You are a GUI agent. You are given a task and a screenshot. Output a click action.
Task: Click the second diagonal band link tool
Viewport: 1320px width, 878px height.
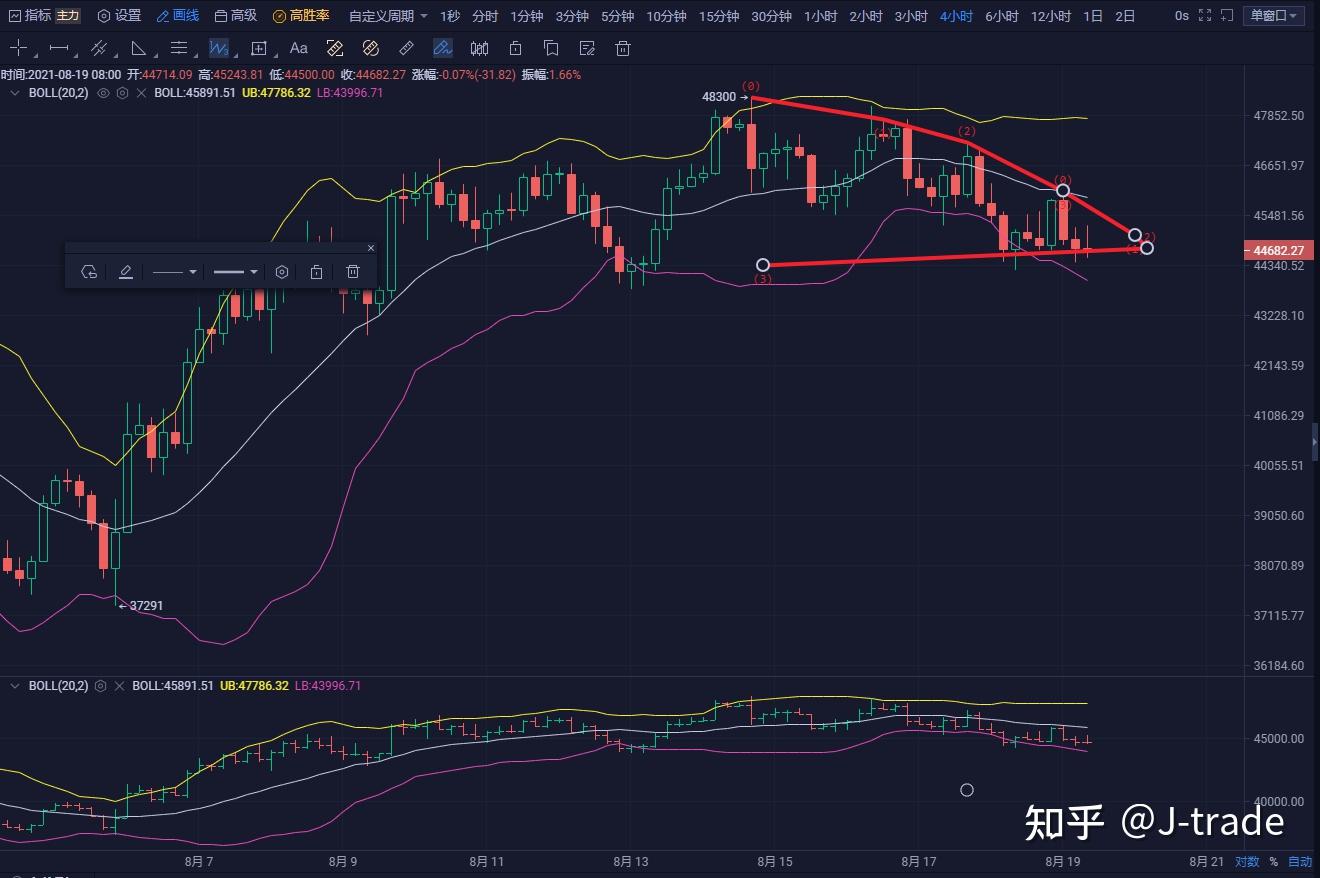click(x=371, y=48)
